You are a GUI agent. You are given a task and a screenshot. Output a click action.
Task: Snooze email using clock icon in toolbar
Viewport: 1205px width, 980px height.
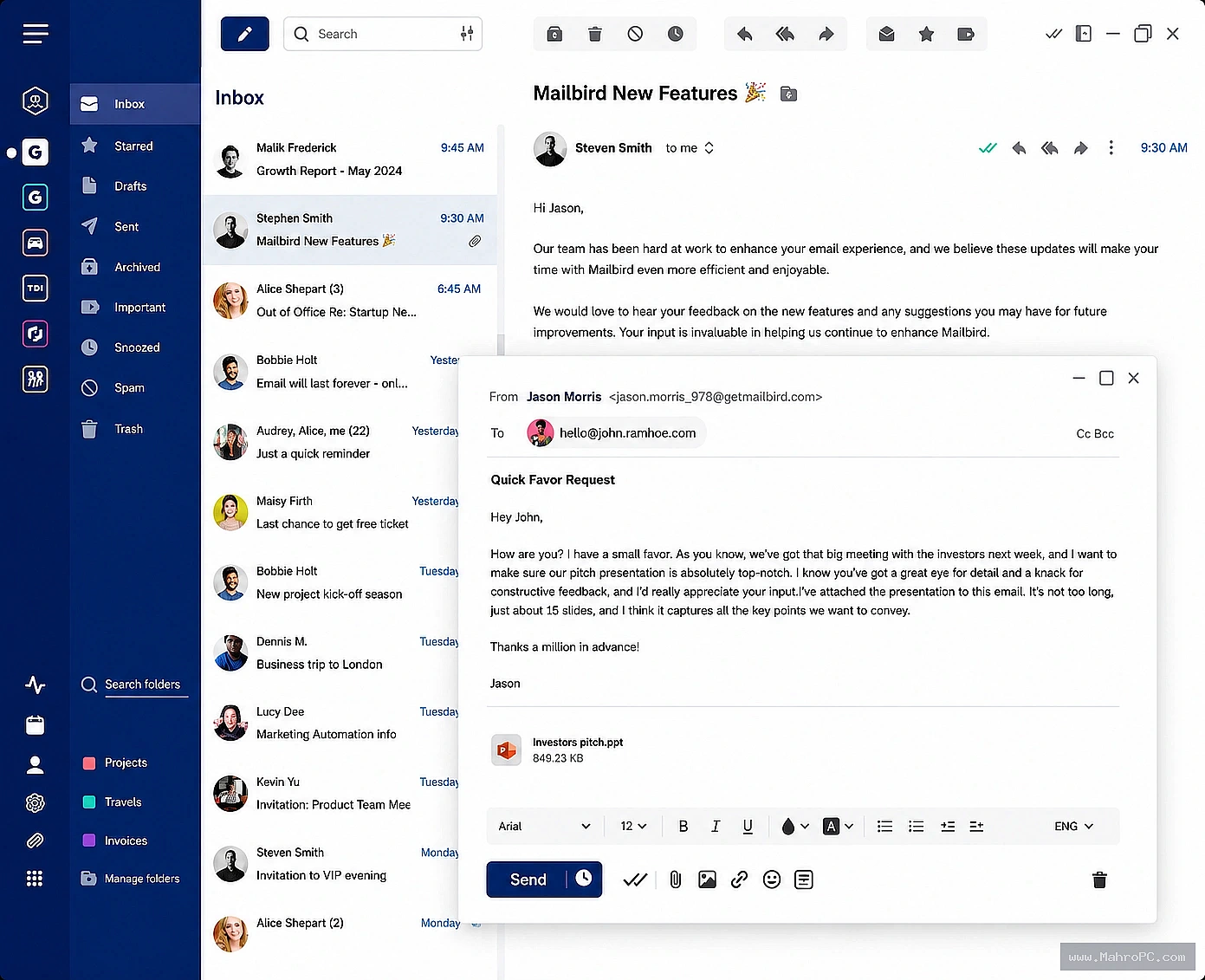click(676, 34)
